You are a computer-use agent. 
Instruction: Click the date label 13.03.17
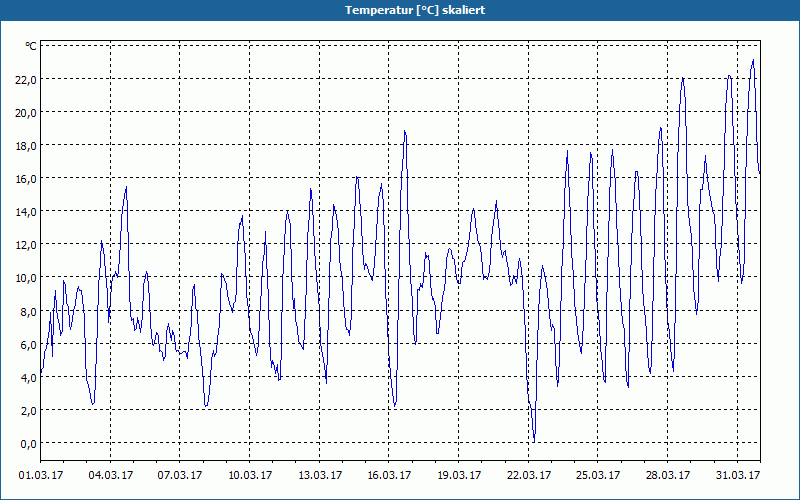(x=320, y=476)
